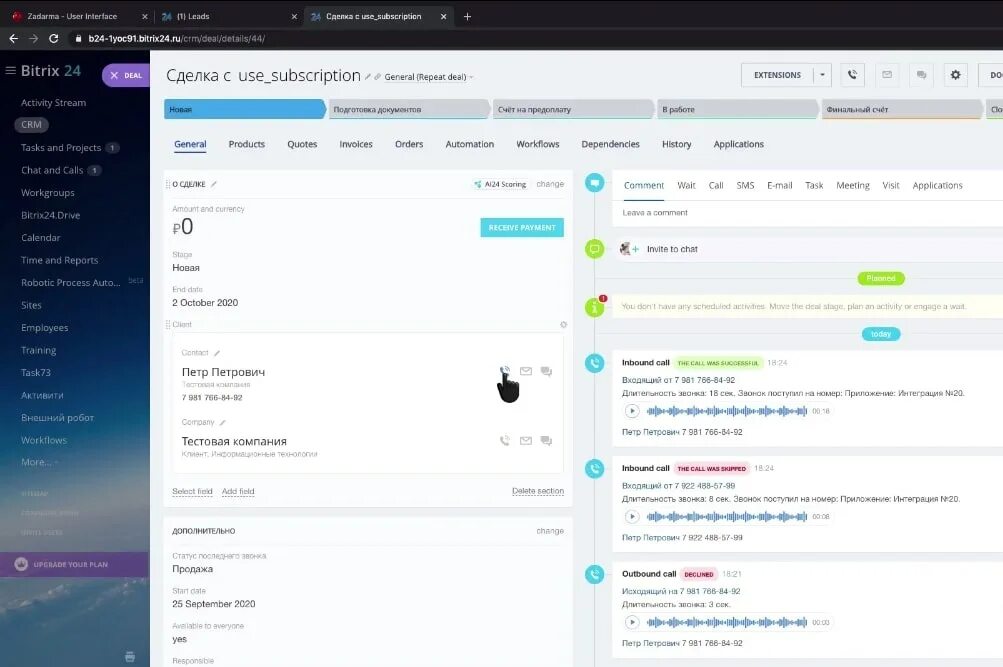Click the email envelope icon in the top toolbar
Screen dimensions: 1003x667
coord(887,75)
